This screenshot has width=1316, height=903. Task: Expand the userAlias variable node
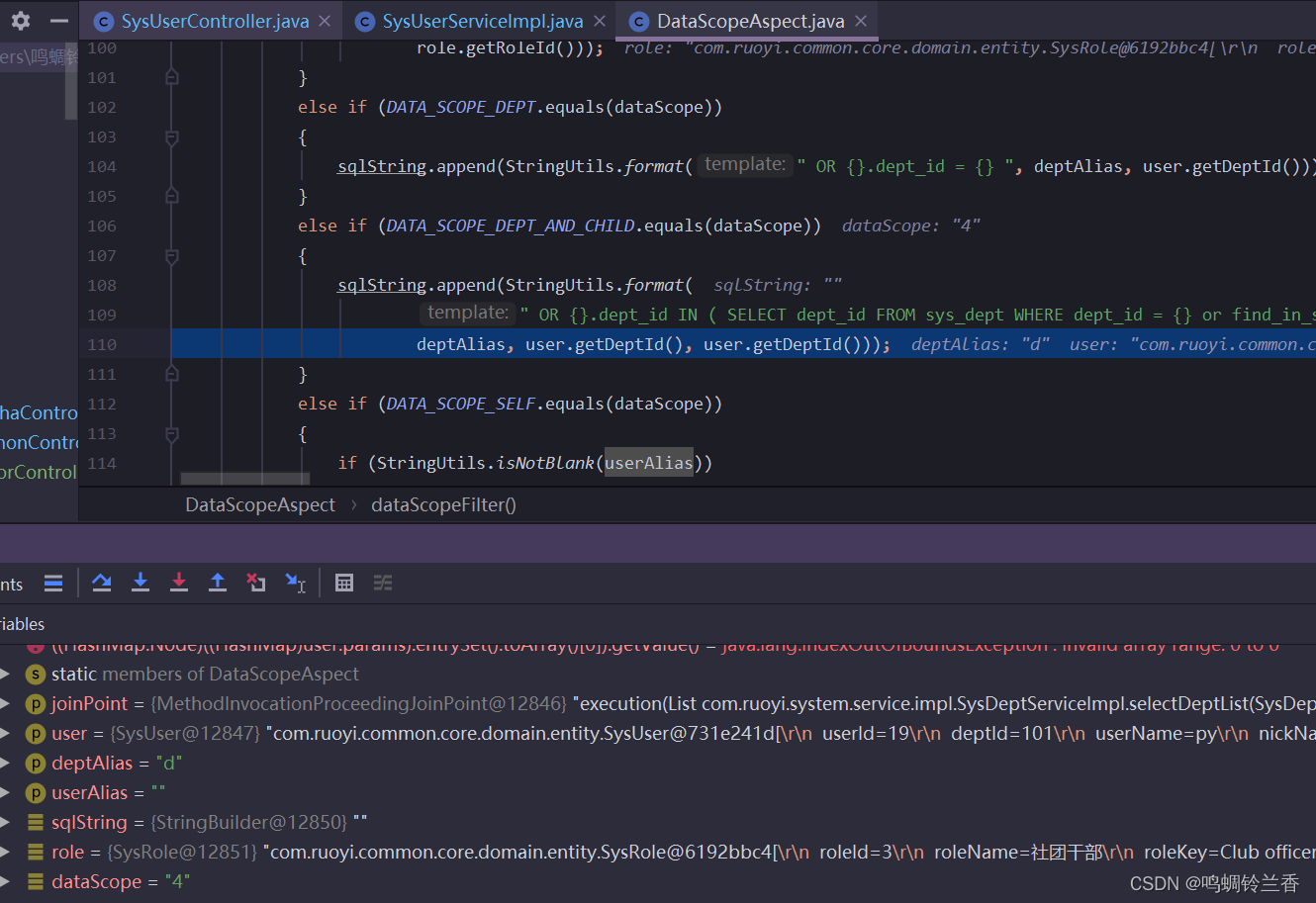pyautogui.click(x=6, y=792)
